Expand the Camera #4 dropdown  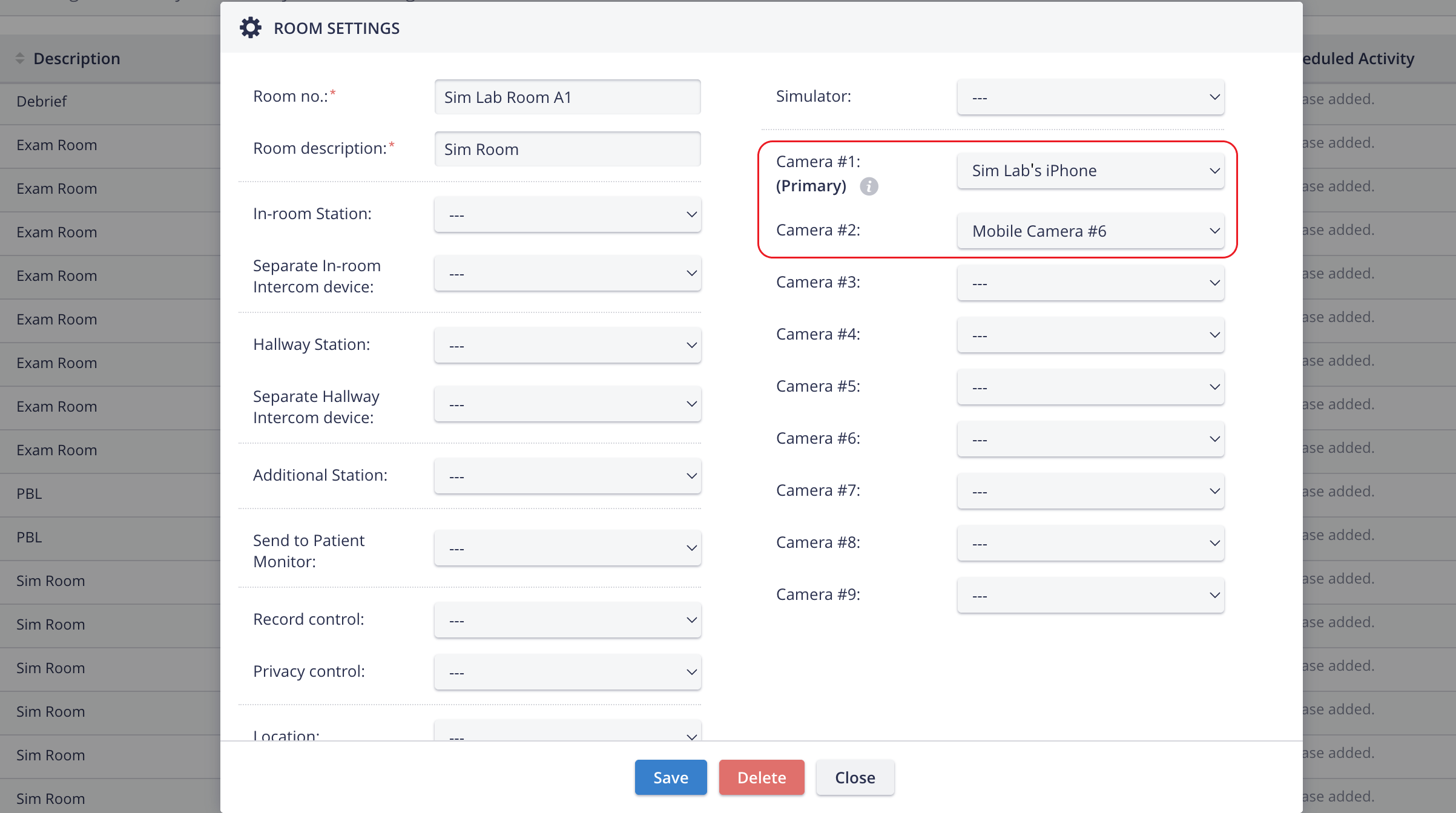[x=1090, y=335]
